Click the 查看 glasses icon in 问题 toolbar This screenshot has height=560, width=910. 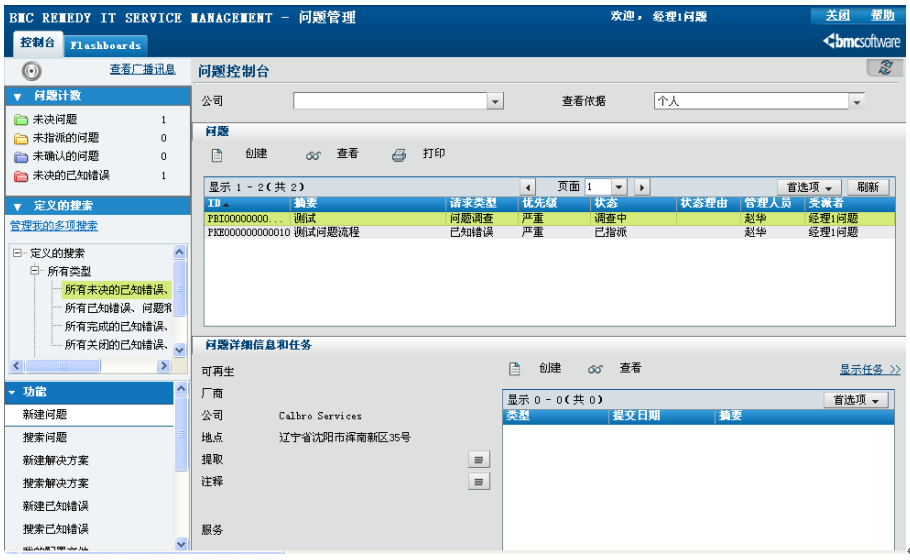pyautogui.click(x=313, y=156)
